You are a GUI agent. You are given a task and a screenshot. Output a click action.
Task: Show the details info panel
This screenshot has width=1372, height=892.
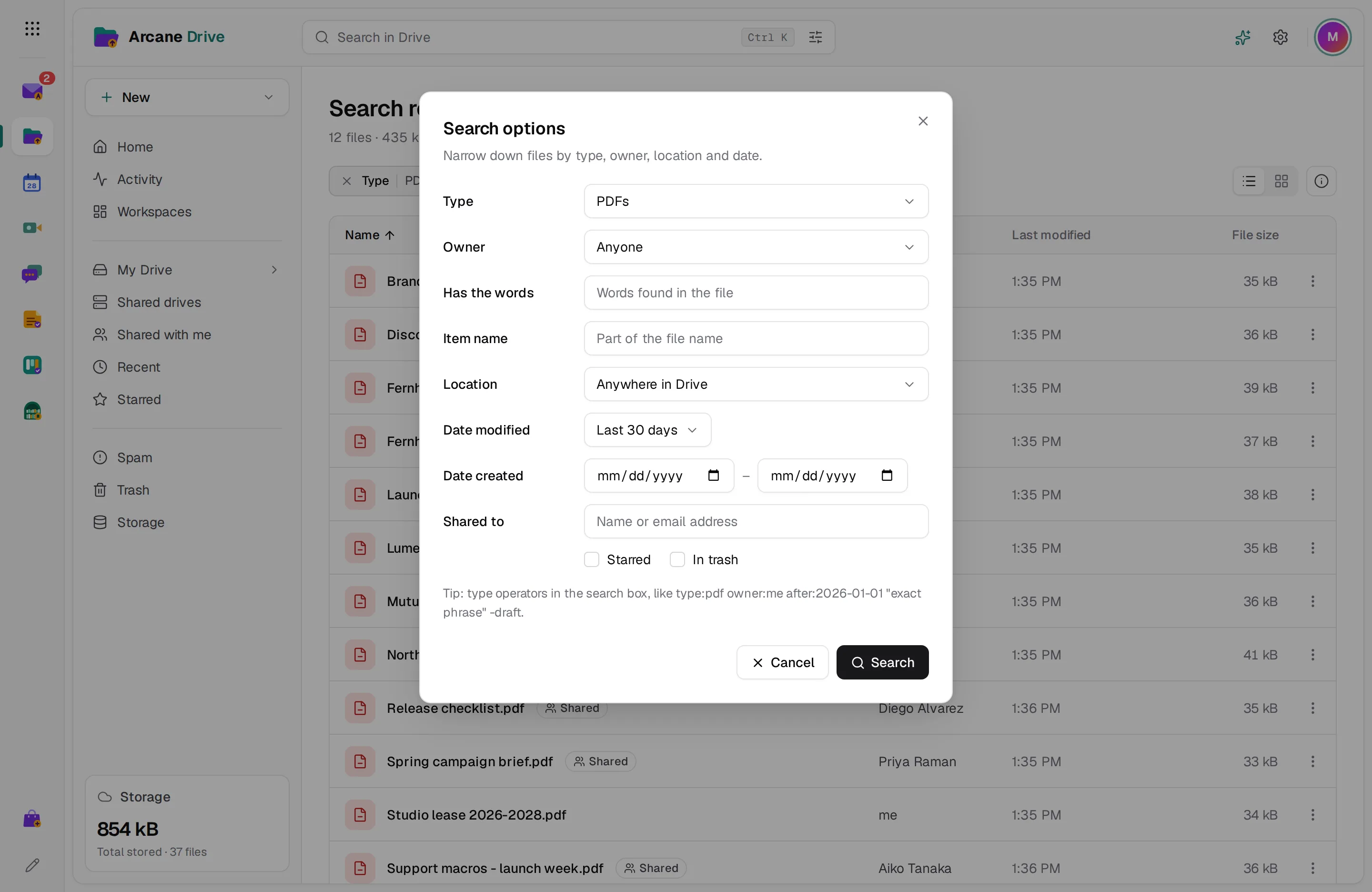[1322, 181]
